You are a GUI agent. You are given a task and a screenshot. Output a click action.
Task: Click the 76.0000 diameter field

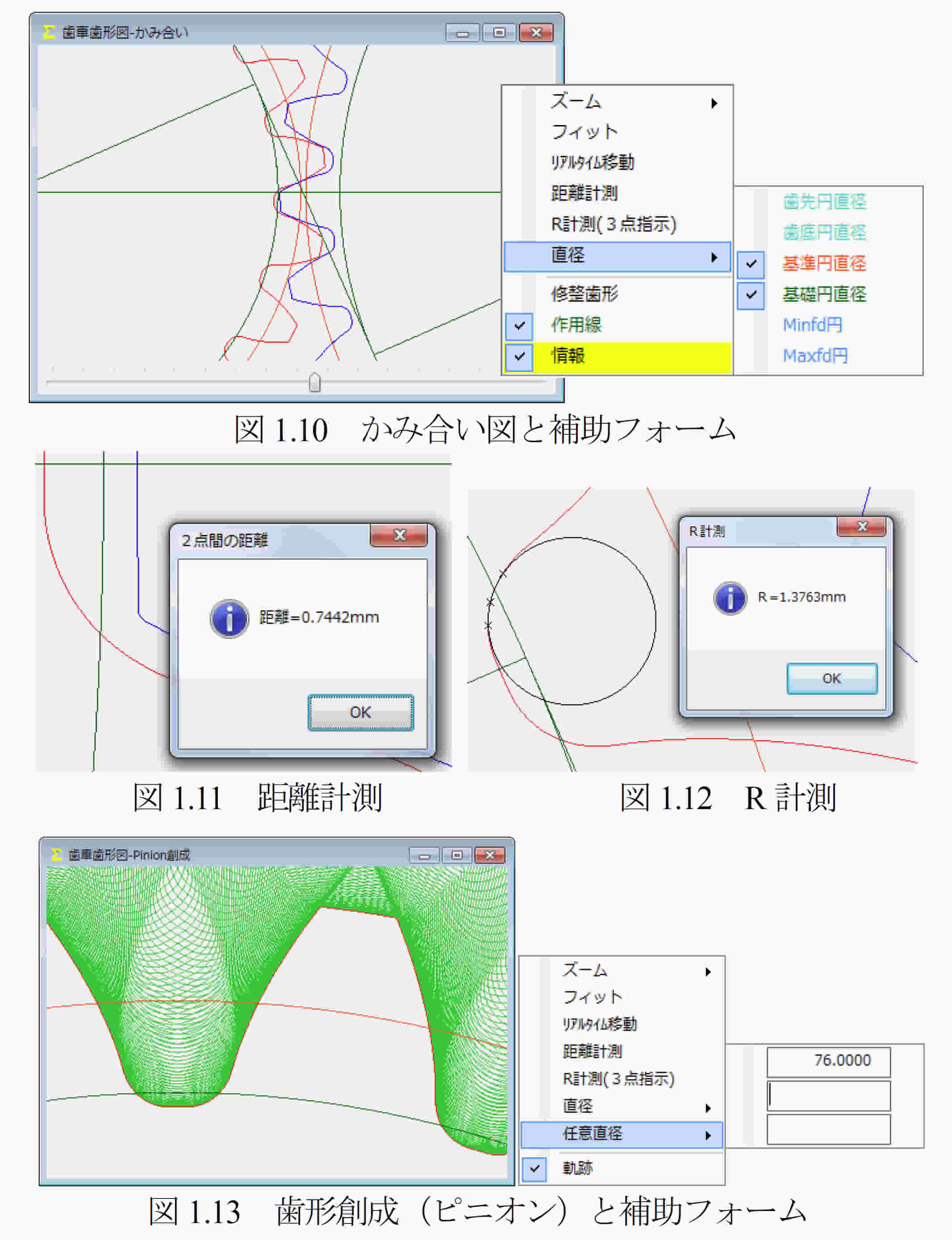[828, 1061]
